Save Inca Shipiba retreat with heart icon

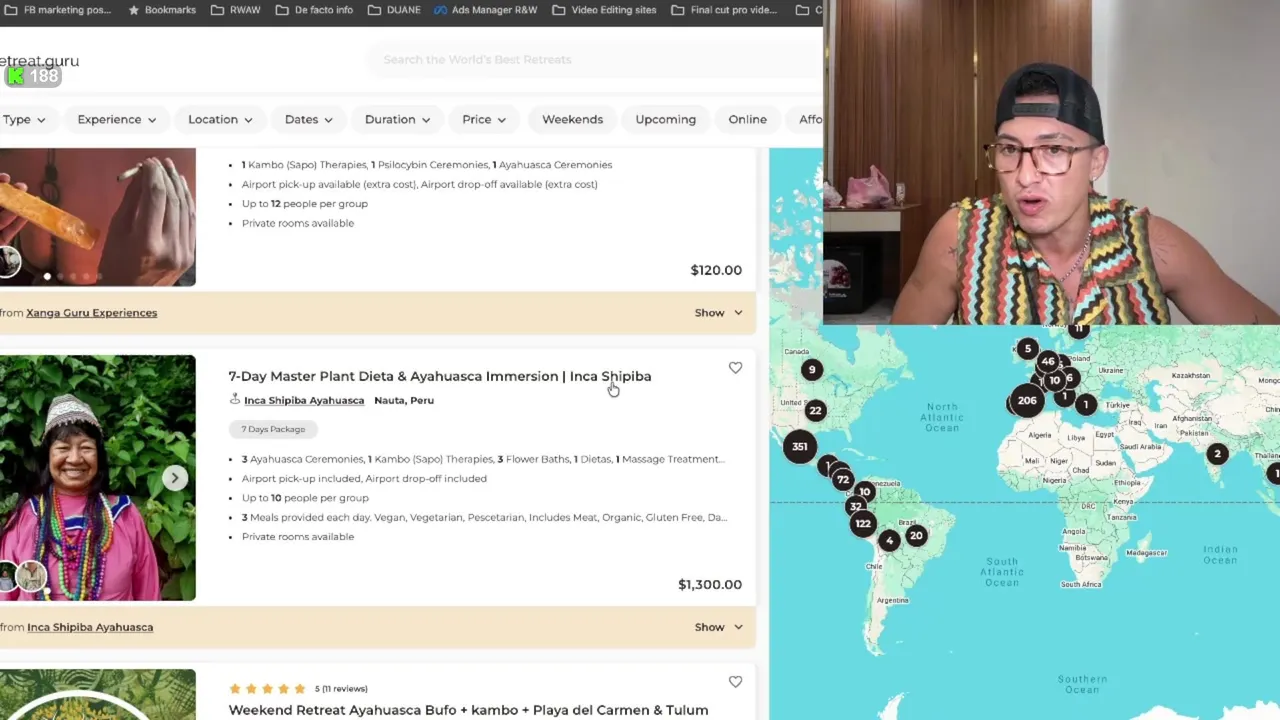[x=735, y=368]
